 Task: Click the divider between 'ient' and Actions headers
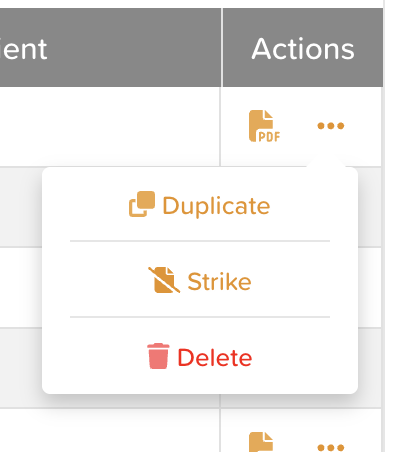coord(222,48)
